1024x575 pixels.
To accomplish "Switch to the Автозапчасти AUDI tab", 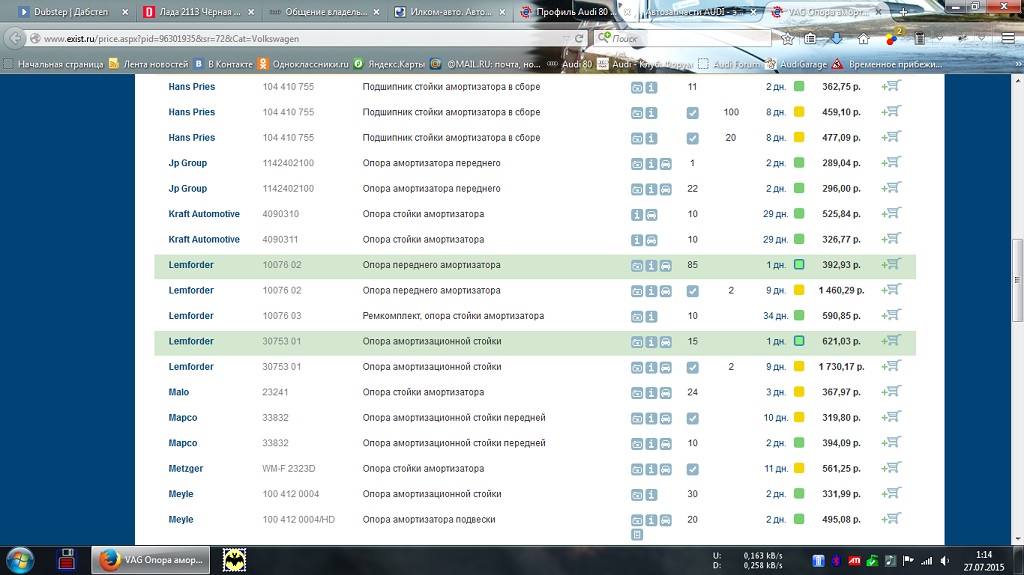I will click(x=699, y=12).
